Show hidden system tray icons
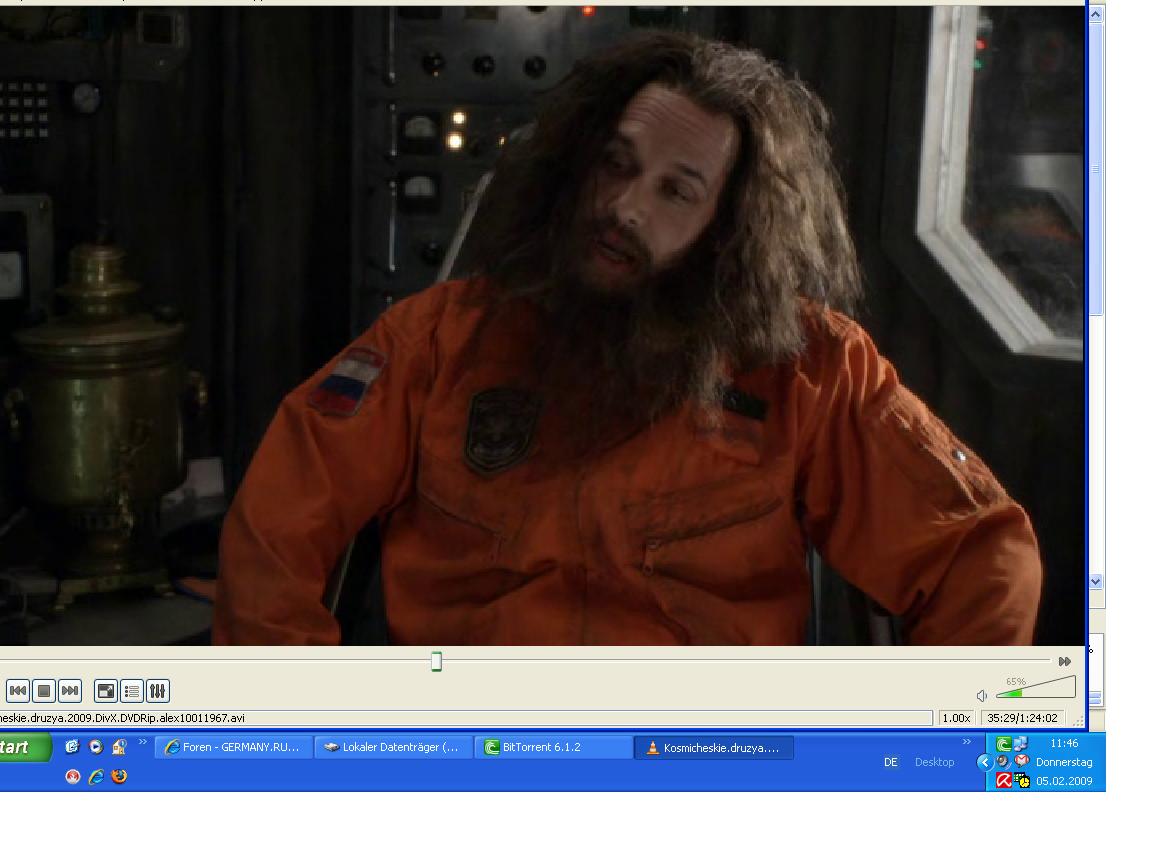The width and height of the screenshot is (1152, 864). (984, 762)
